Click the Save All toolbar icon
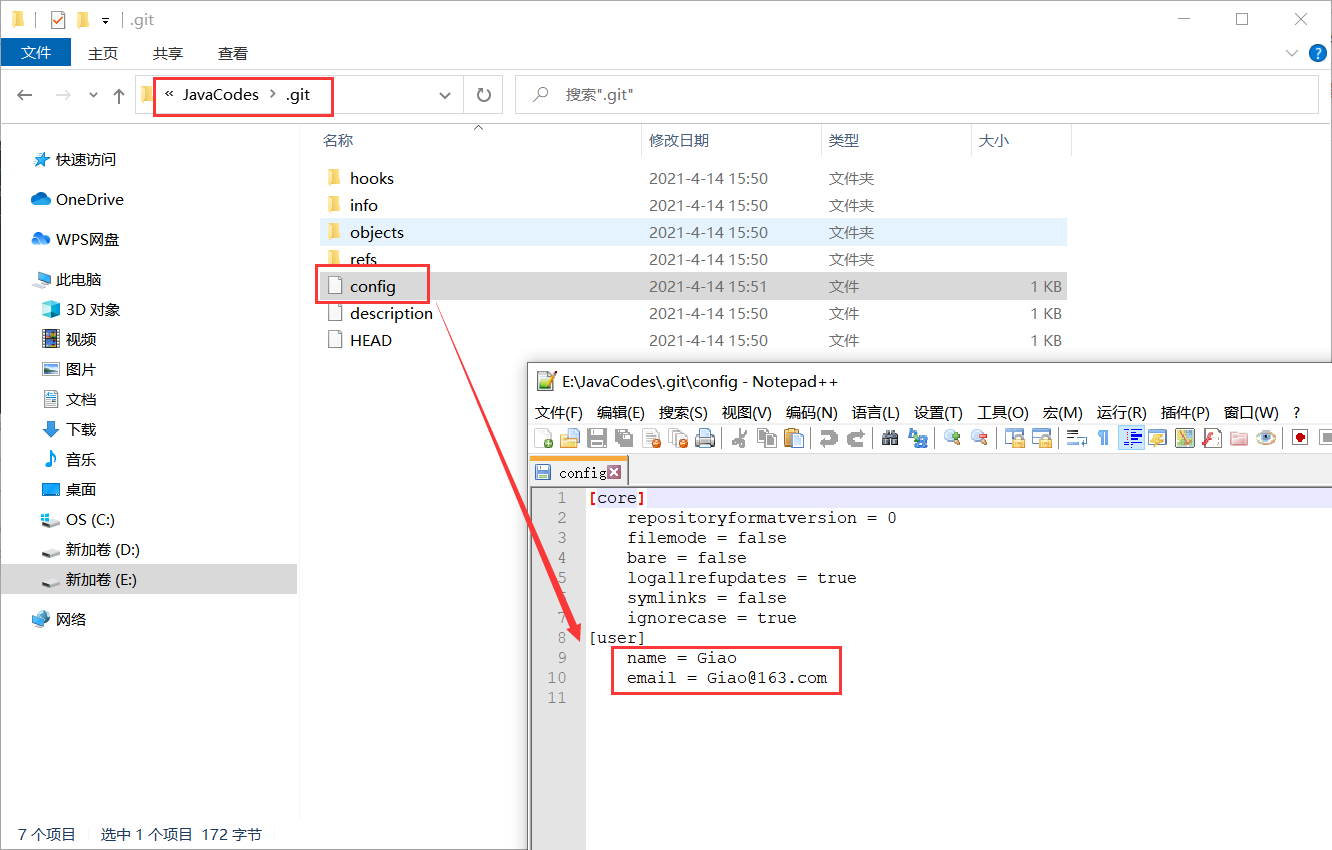This screenshot has height=850, width=1332. 624,437
